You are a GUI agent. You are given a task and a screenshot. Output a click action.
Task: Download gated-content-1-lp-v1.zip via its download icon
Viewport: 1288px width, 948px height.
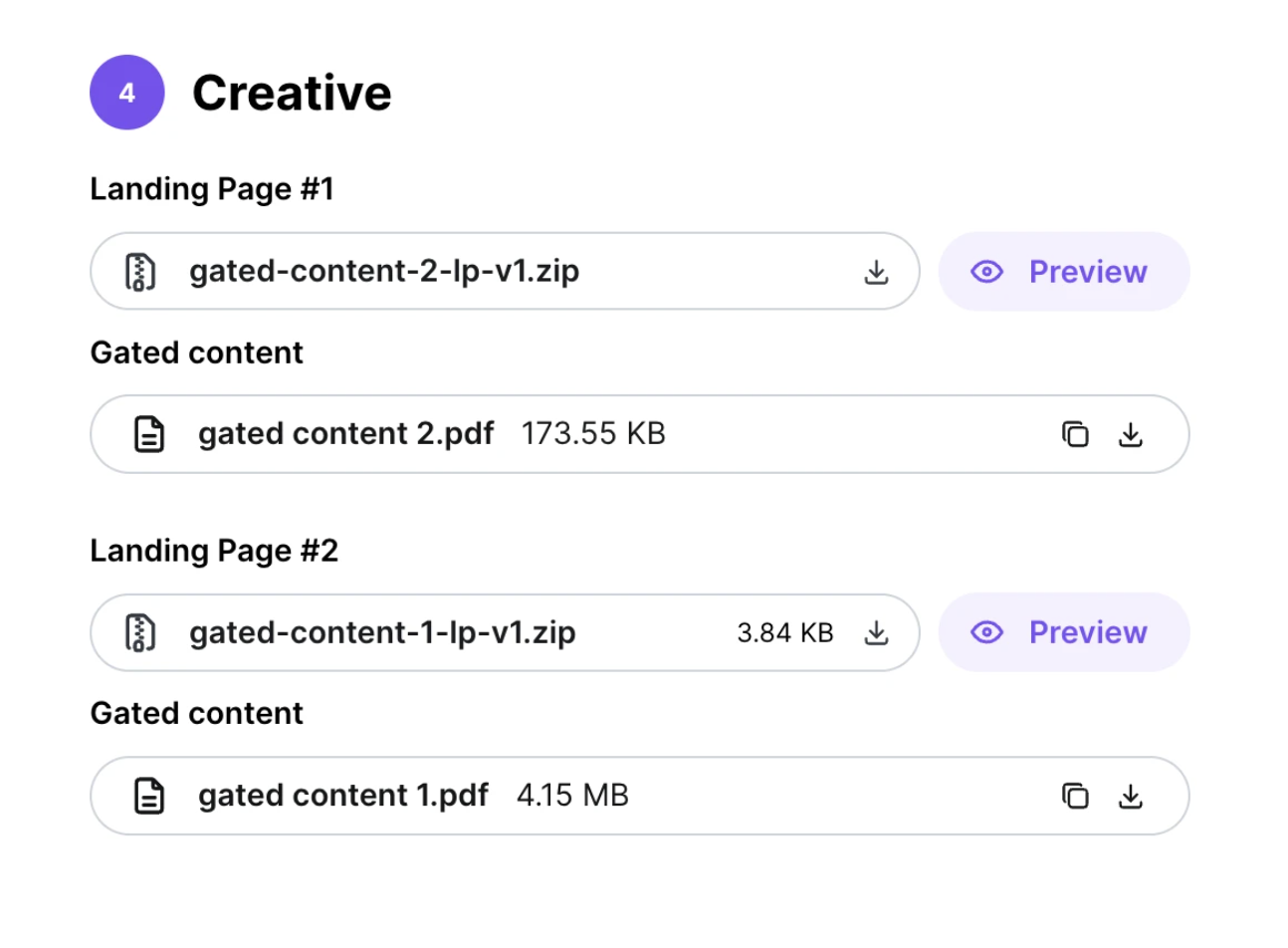click(876, 632)
